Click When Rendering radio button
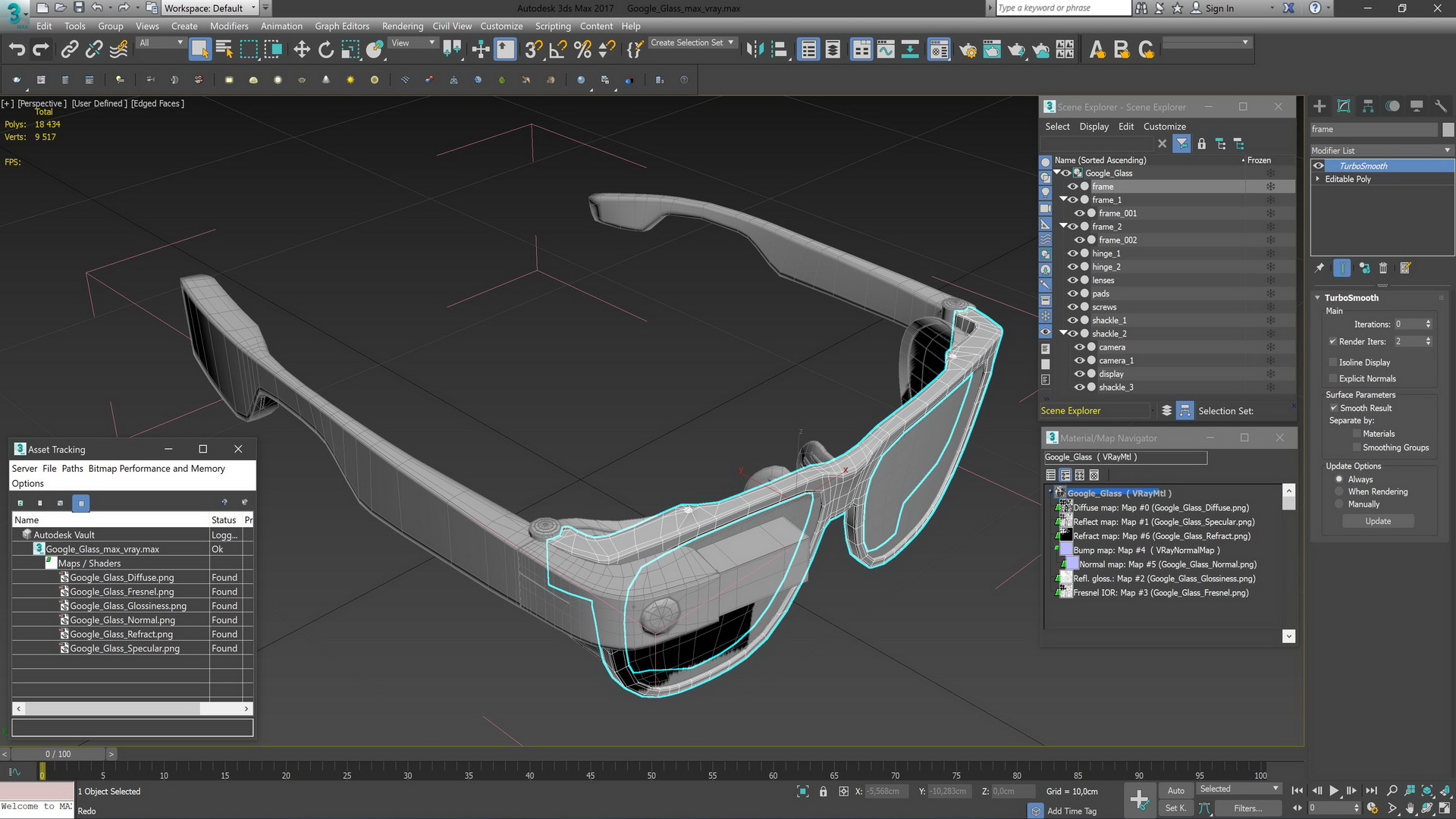The image size is (1456, 819). coord(1337,491)
